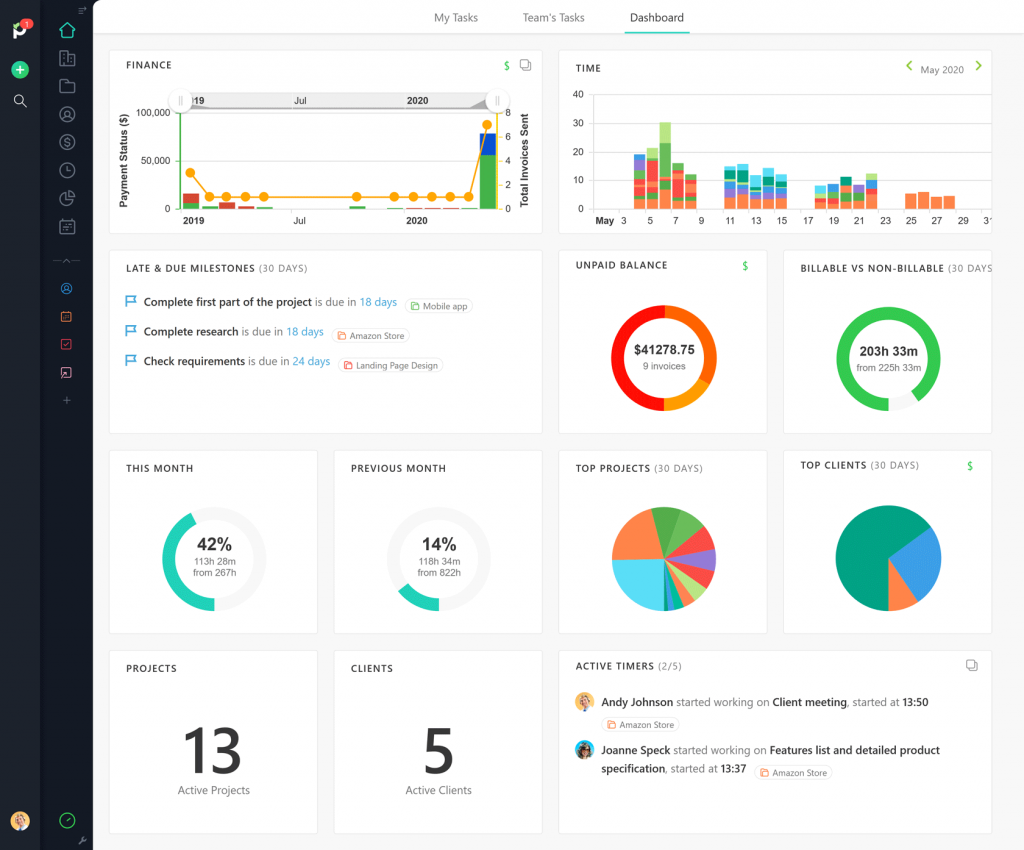Open the Clients section via person icon
Viewport: 1024px width, 850px height.
coord(67,114)
